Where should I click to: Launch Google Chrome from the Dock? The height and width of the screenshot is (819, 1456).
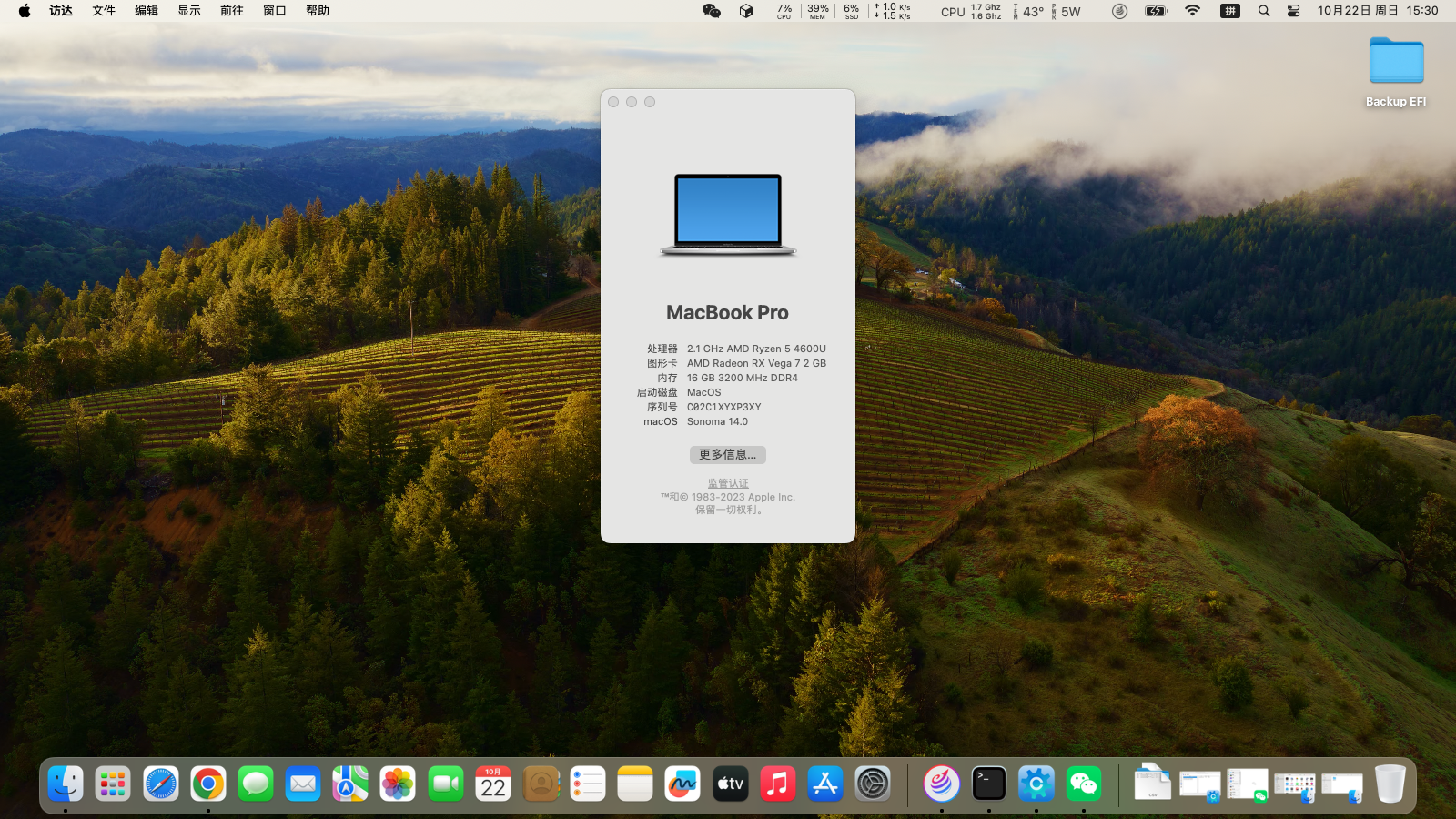(208, 784)
